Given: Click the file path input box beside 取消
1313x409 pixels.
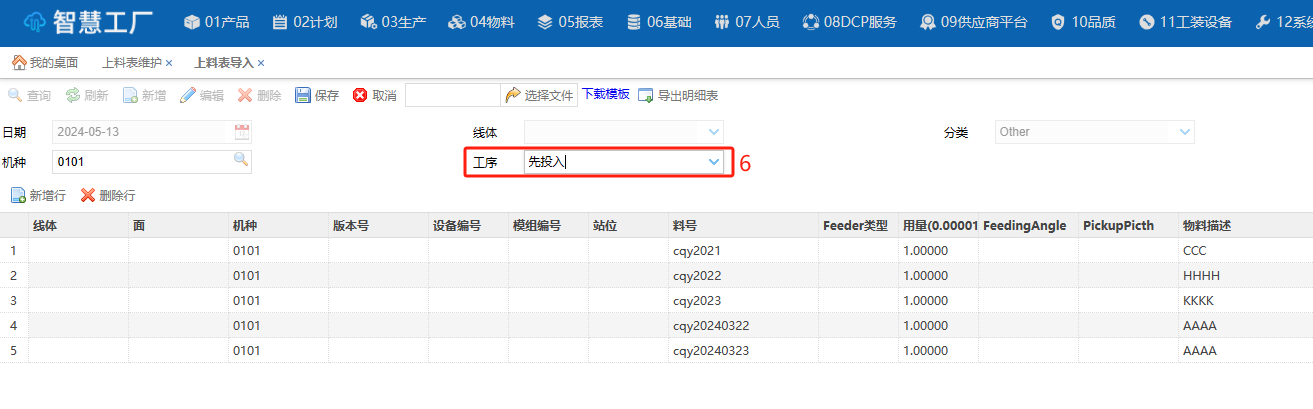Looking at the screenshot, I should coord(452,96).
